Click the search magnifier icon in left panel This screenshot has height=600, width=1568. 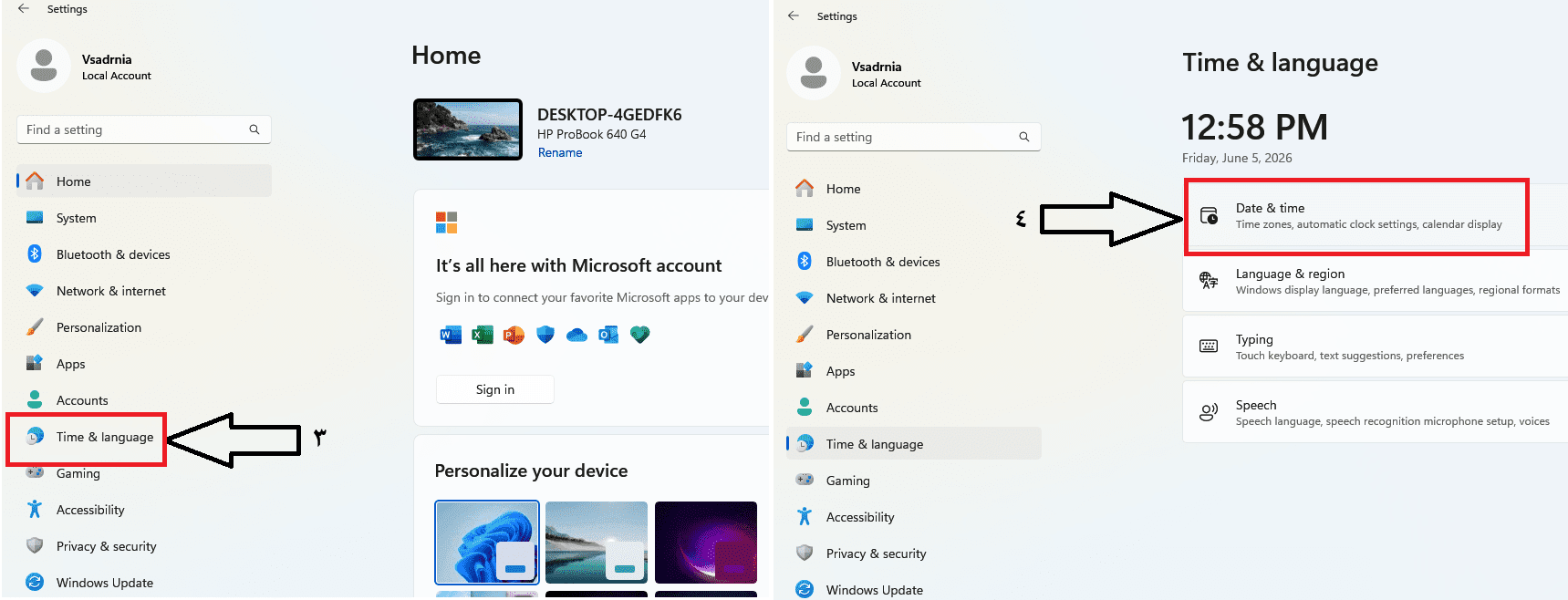(254, 129)
